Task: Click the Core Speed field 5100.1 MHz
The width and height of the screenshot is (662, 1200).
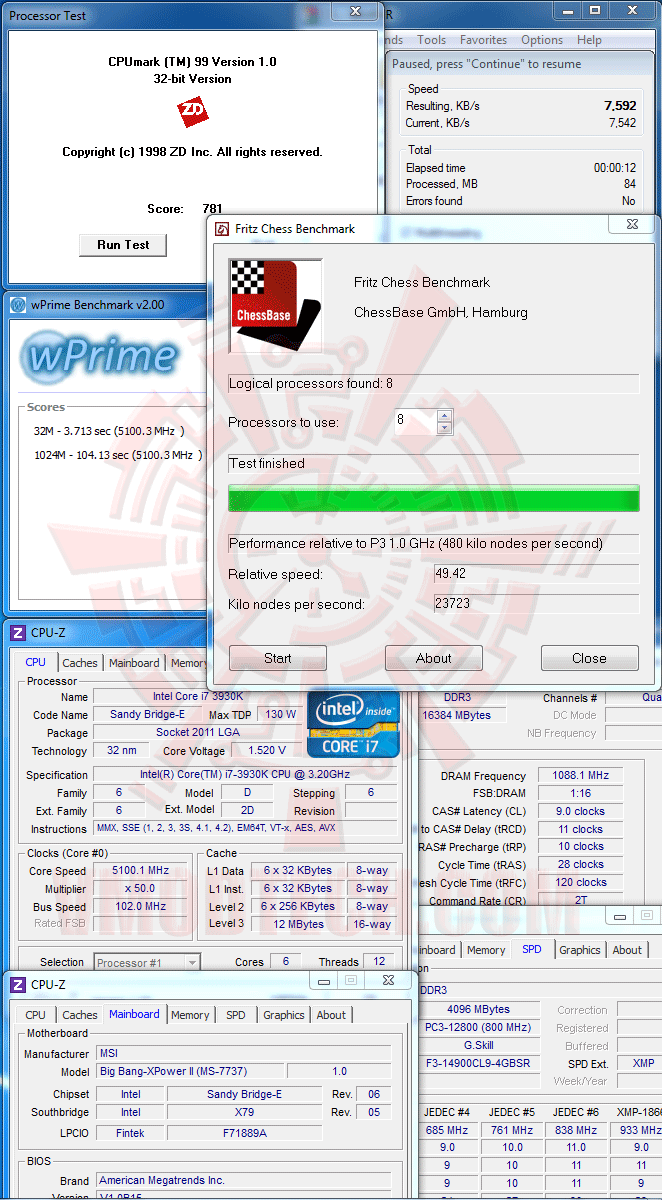Action: 139,871
